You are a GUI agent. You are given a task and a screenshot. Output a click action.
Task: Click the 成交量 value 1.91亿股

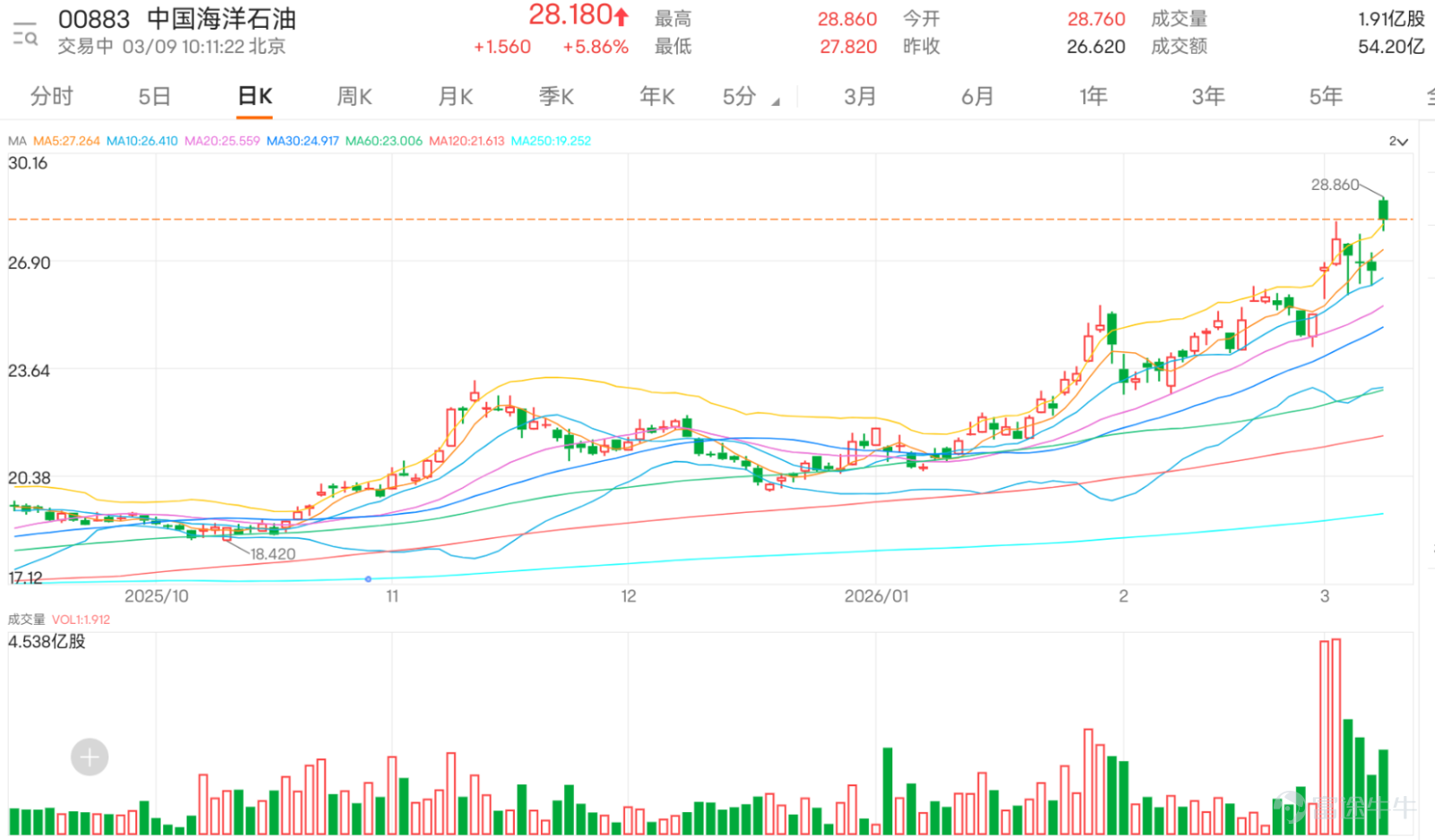pos(1391,19)
